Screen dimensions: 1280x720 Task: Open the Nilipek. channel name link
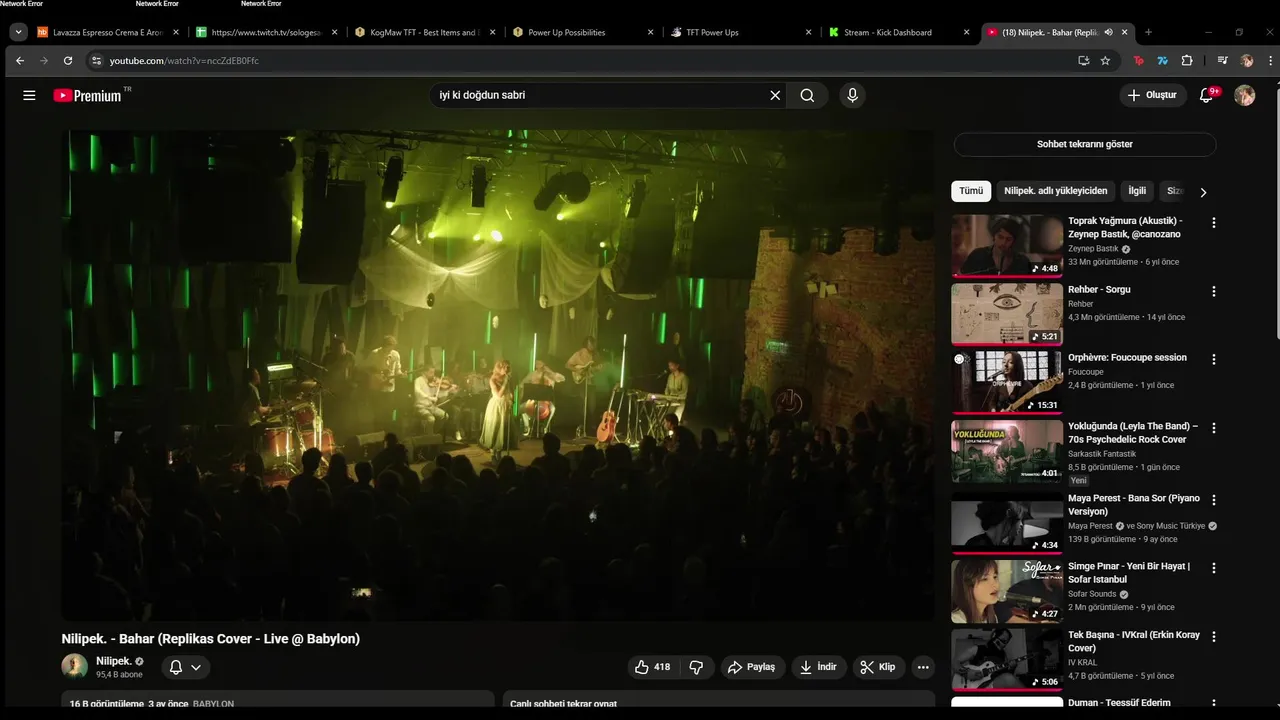[113, 661]
